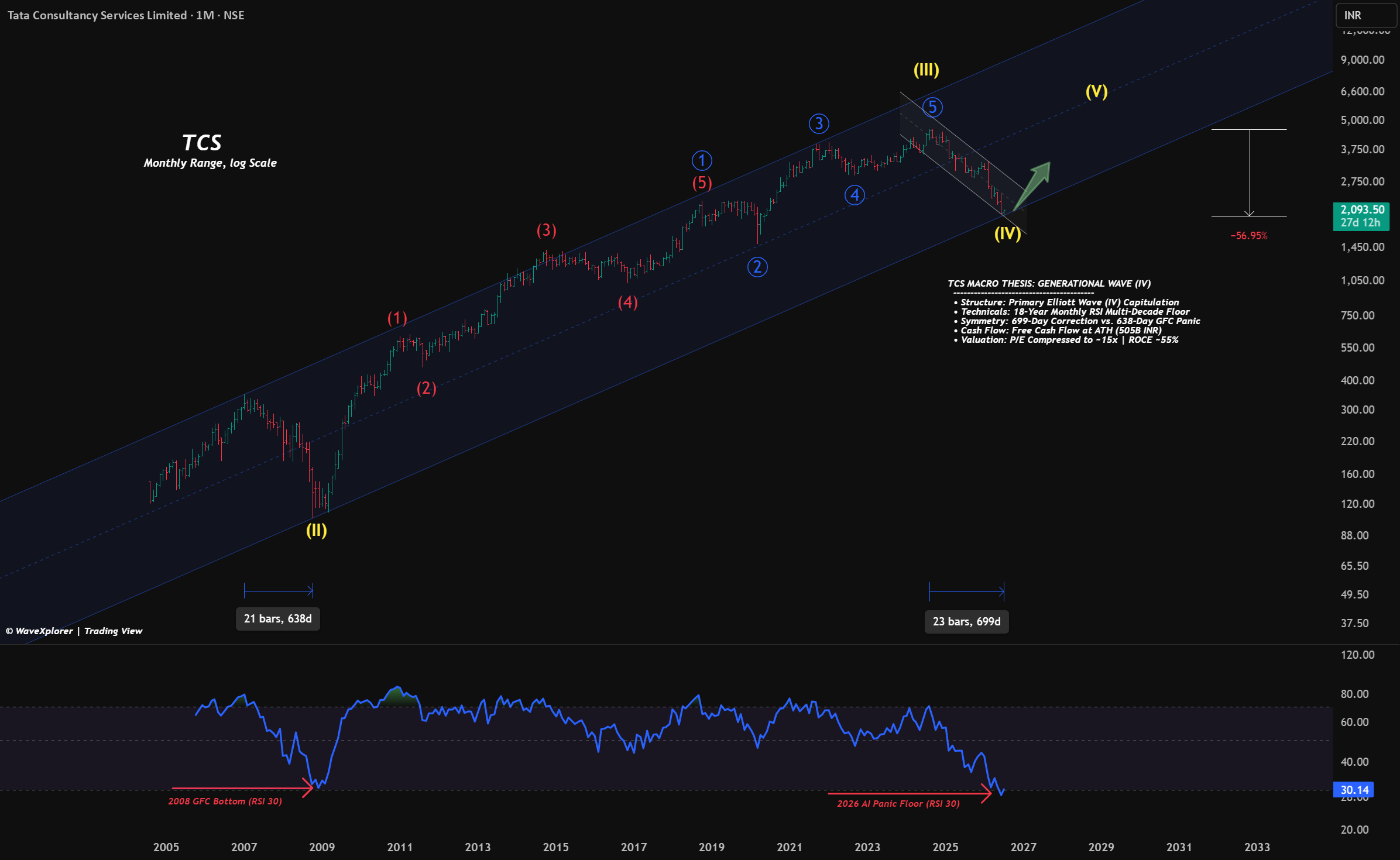
Task: Select the 49.50 price axis label
Action: 1354,594
